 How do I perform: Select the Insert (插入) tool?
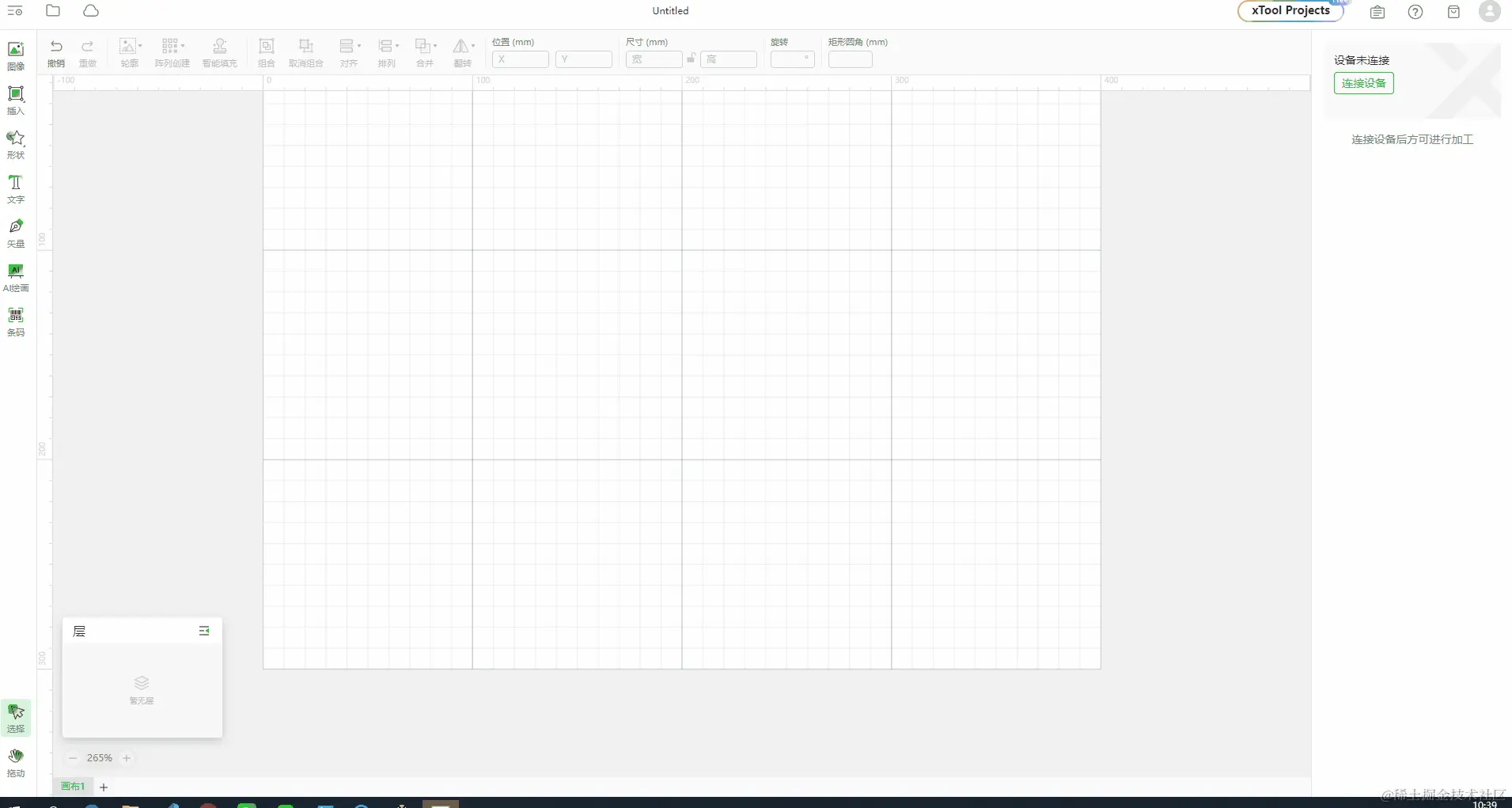(16, 100)
